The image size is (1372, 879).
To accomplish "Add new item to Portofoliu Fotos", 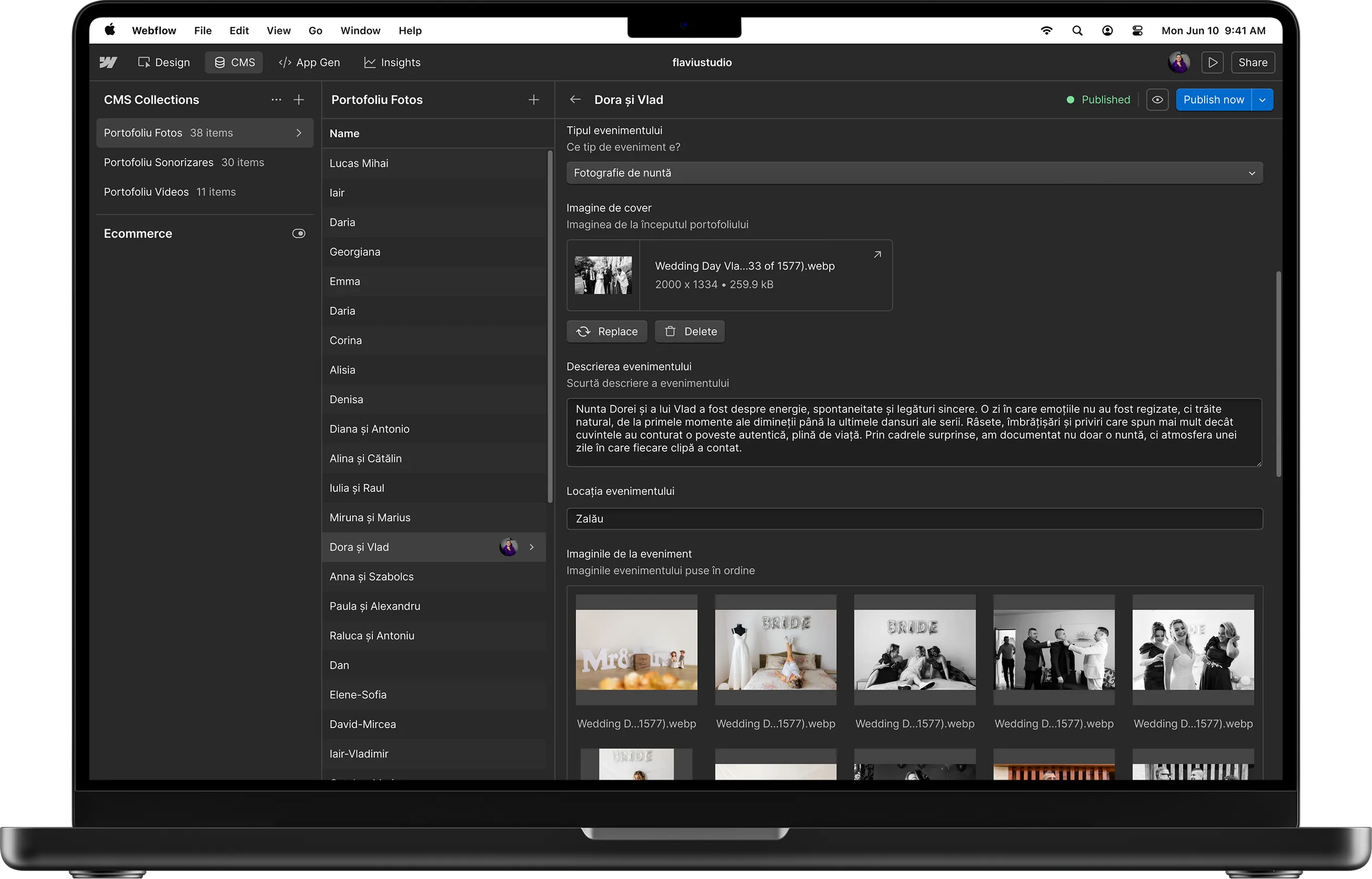I will tap(533, 100).
